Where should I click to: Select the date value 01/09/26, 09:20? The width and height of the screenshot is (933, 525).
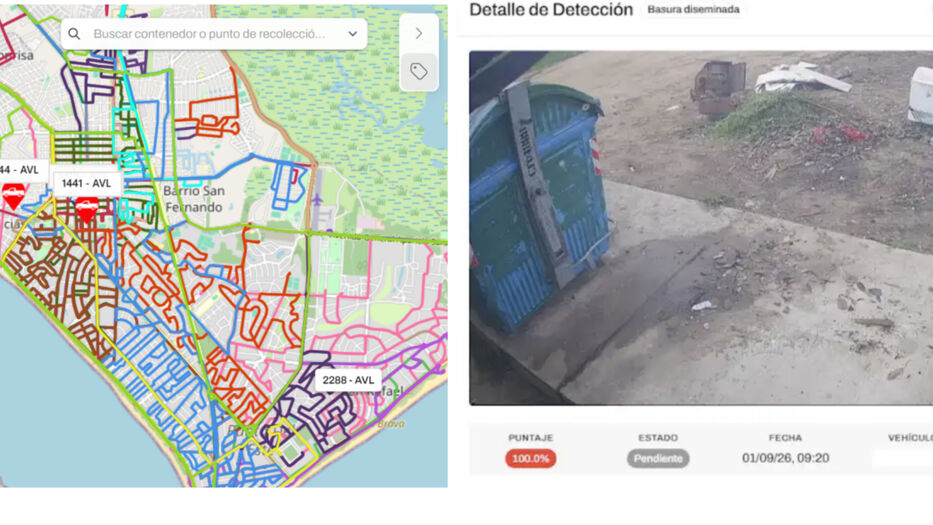(x=785, y=458)
